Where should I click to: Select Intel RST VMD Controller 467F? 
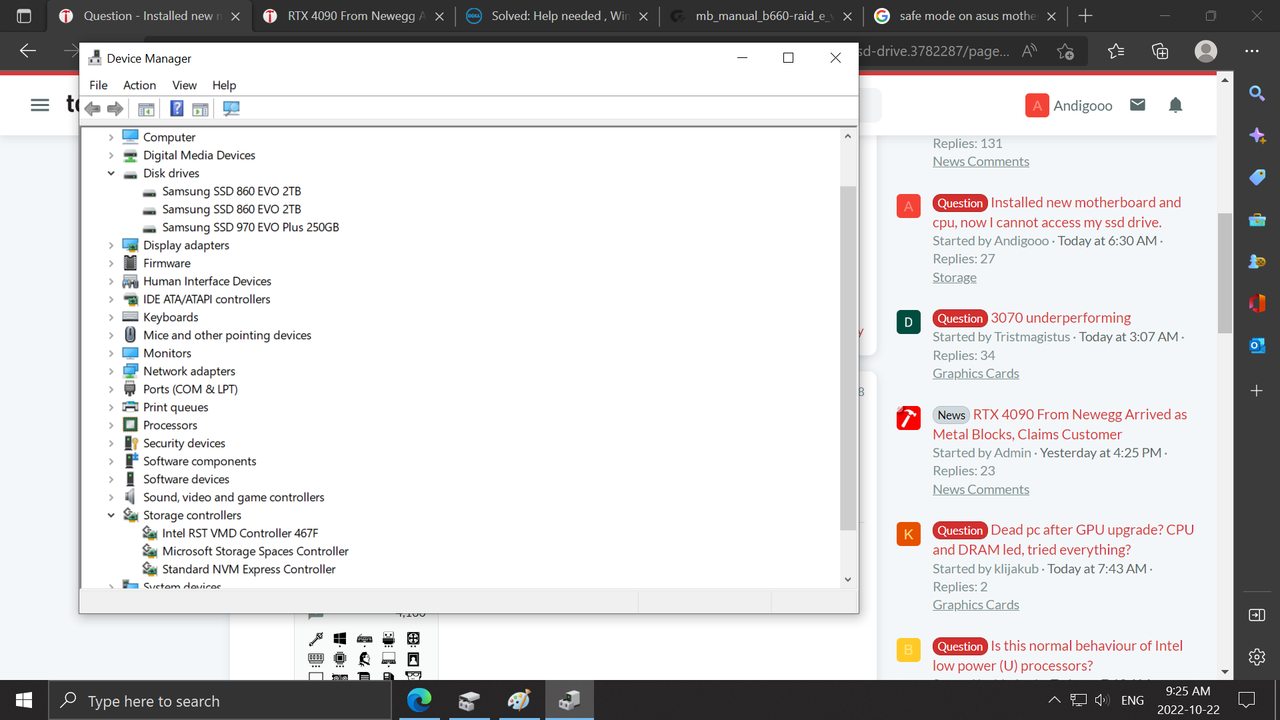coord(240,533)
